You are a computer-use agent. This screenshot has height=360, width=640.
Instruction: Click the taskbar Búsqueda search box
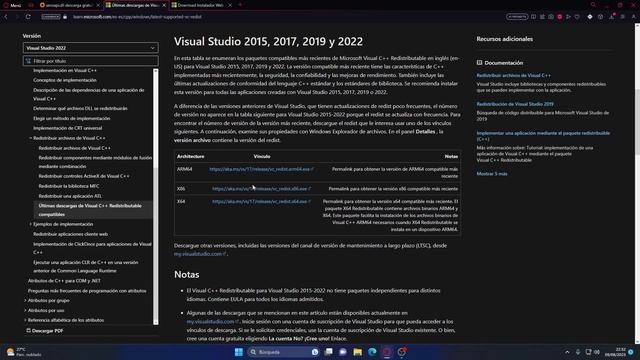pos(283,352)
